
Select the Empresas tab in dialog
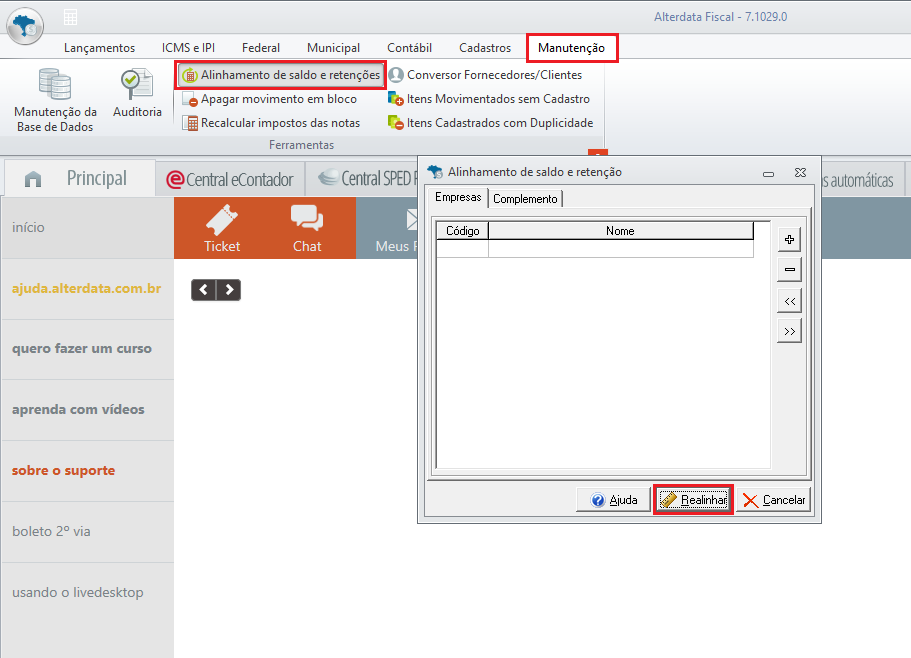point(458,197)
